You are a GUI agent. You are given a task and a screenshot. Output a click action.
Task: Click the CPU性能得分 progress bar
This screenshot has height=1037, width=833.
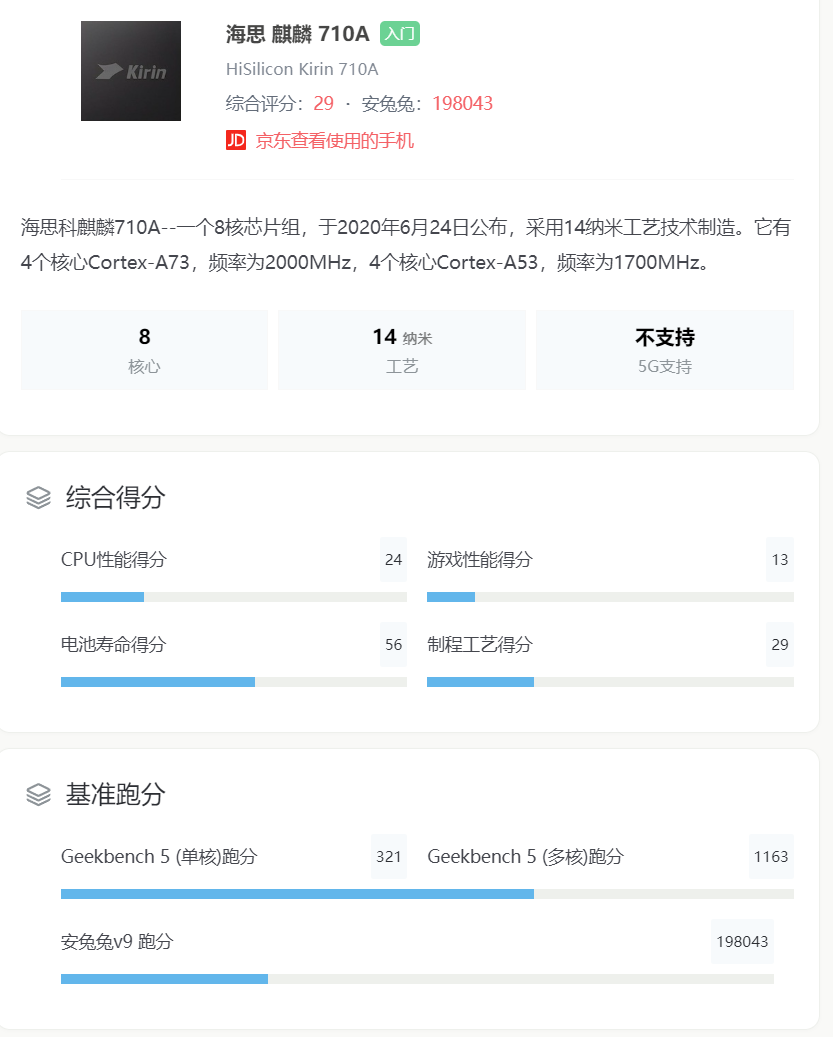tap(234, 597)
